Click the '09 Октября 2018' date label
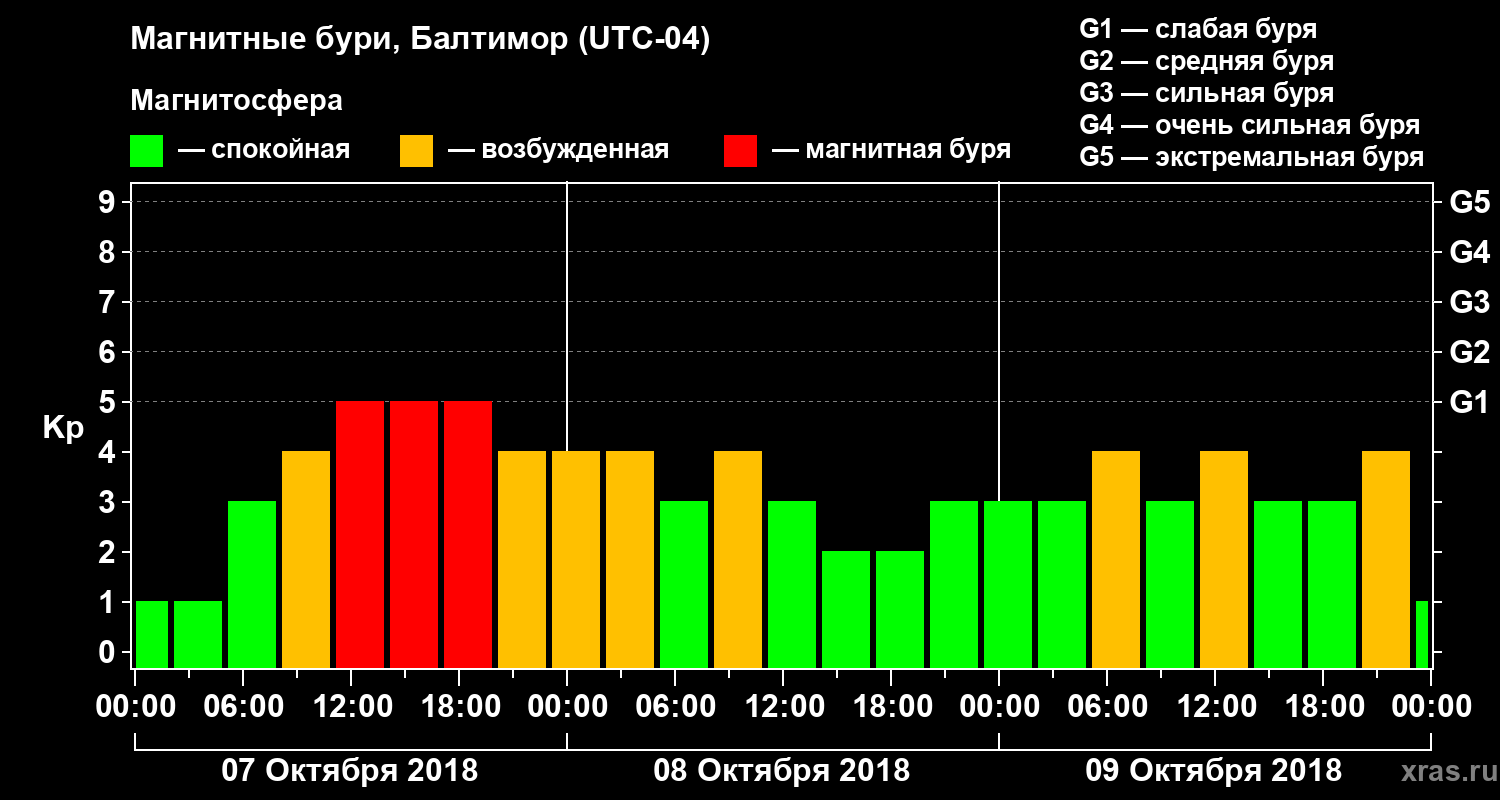 point(1214,770)
